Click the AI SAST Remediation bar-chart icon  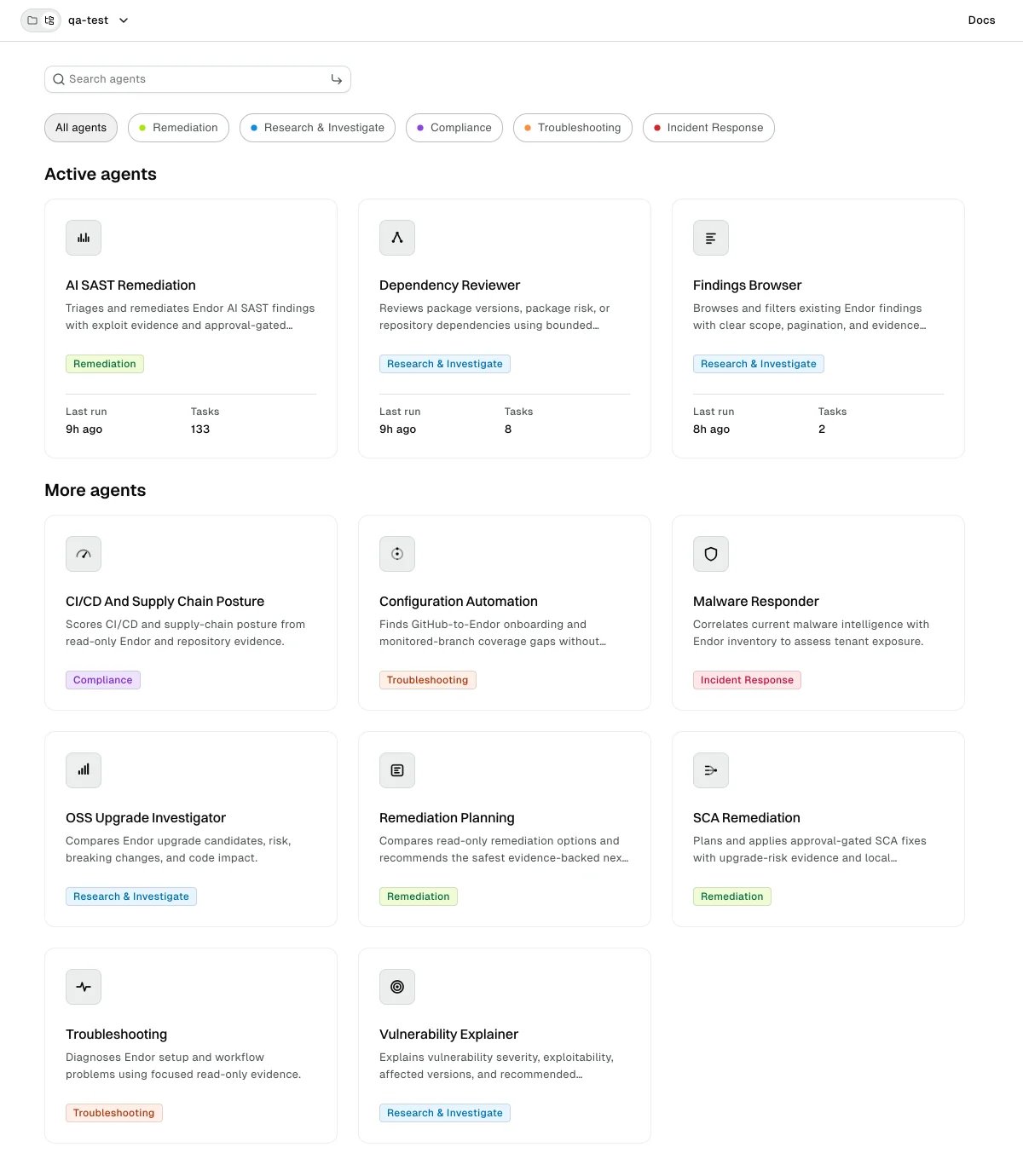84,238
